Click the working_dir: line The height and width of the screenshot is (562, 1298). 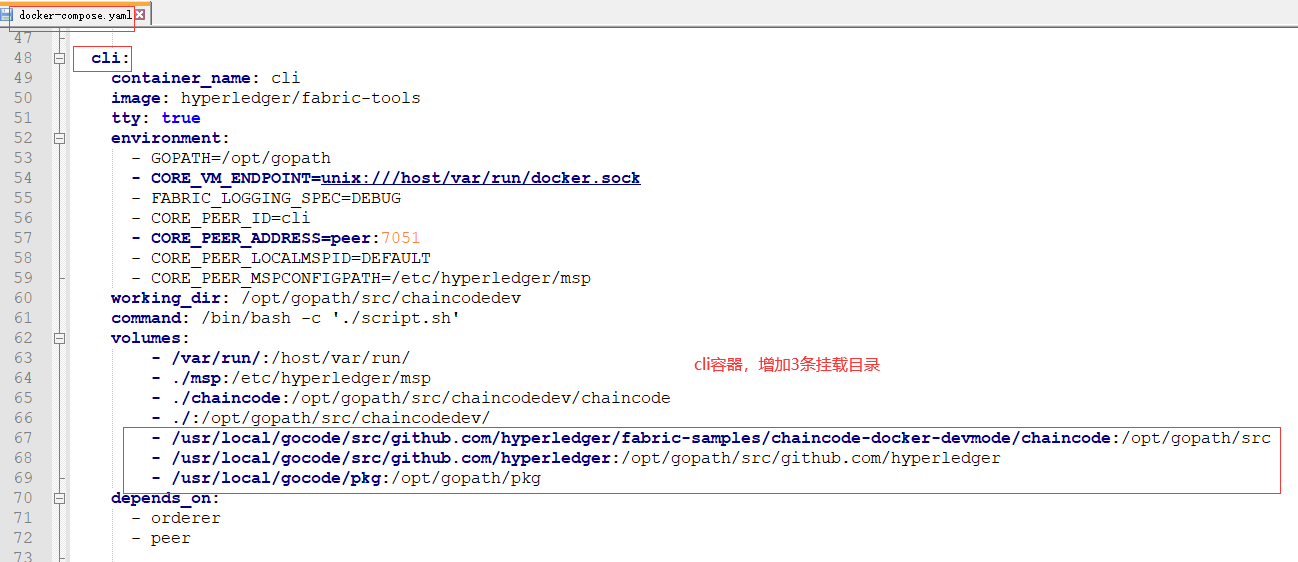(x=316, y=298)
